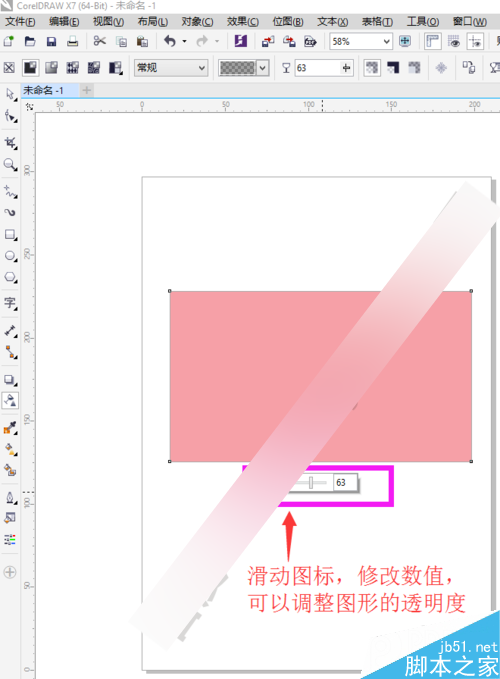500x679 pixels.
Task: Open the 视图(V) menu
Action: [x=109, y=22]
